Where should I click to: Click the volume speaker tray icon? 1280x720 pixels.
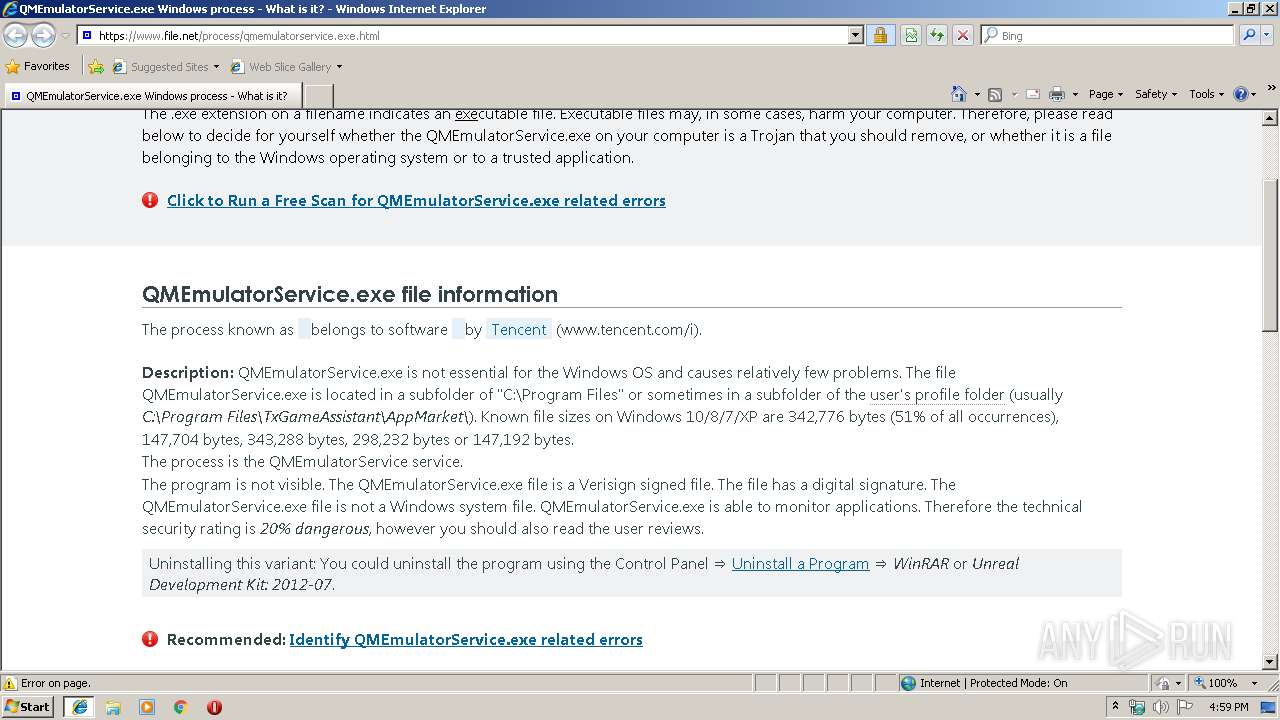point(1161,707)
